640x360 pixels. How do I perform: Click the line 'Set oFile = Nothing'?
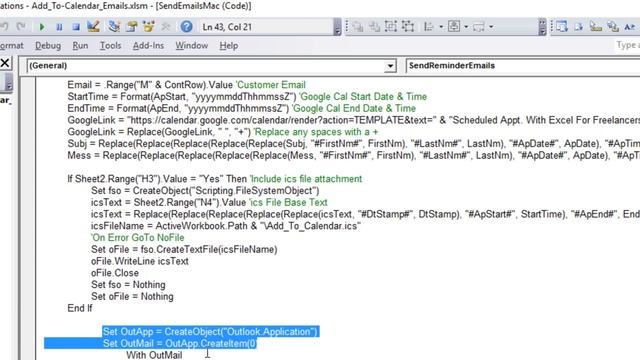click(x=132, y=296)
